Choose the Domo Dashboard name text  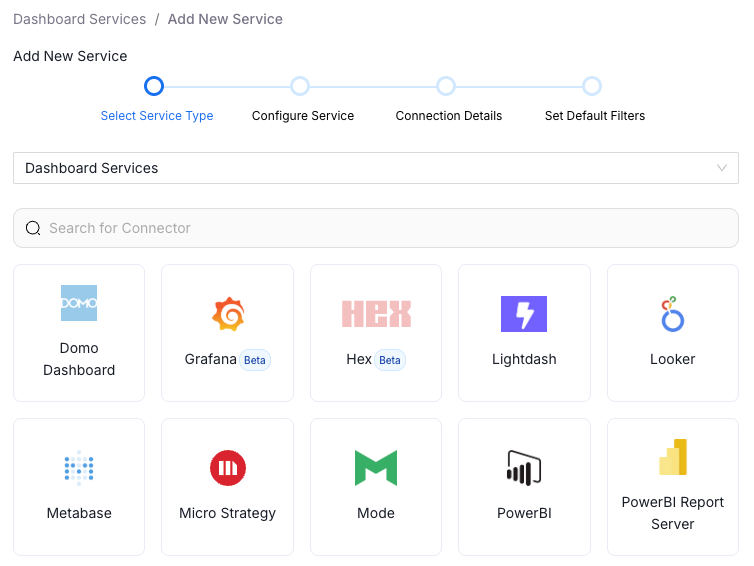coord(79,359)
